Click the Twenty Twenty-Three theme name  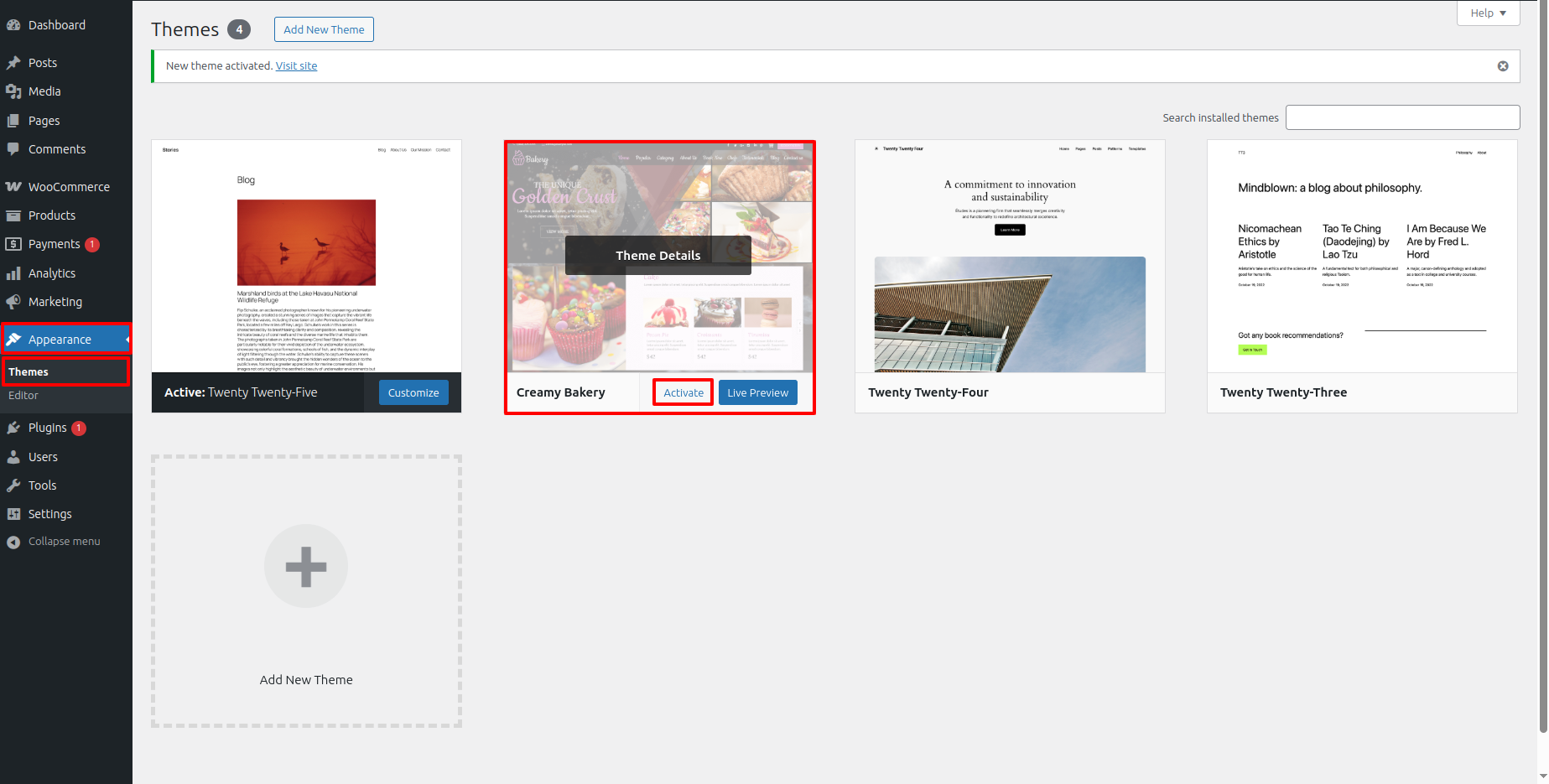[1283, 392]
